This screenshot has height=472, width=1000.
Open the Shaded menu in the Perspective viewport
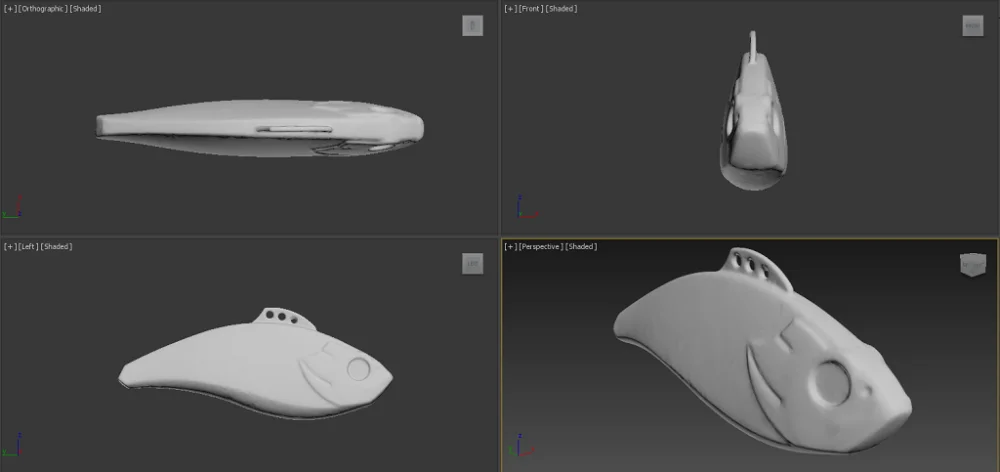coord(582,246)
